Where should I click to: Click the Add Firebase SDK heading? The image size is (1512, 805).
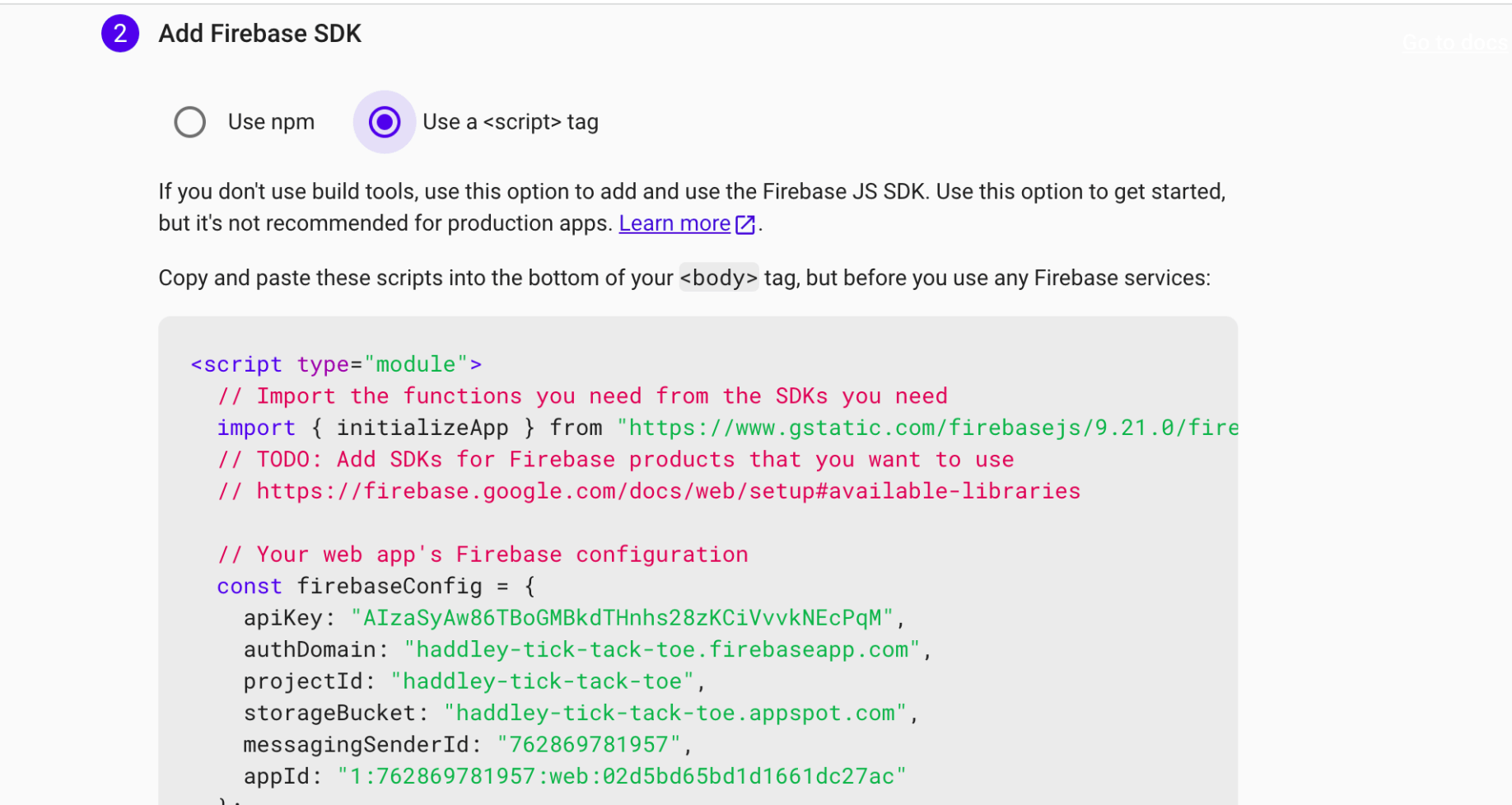(x=259, y=34)
